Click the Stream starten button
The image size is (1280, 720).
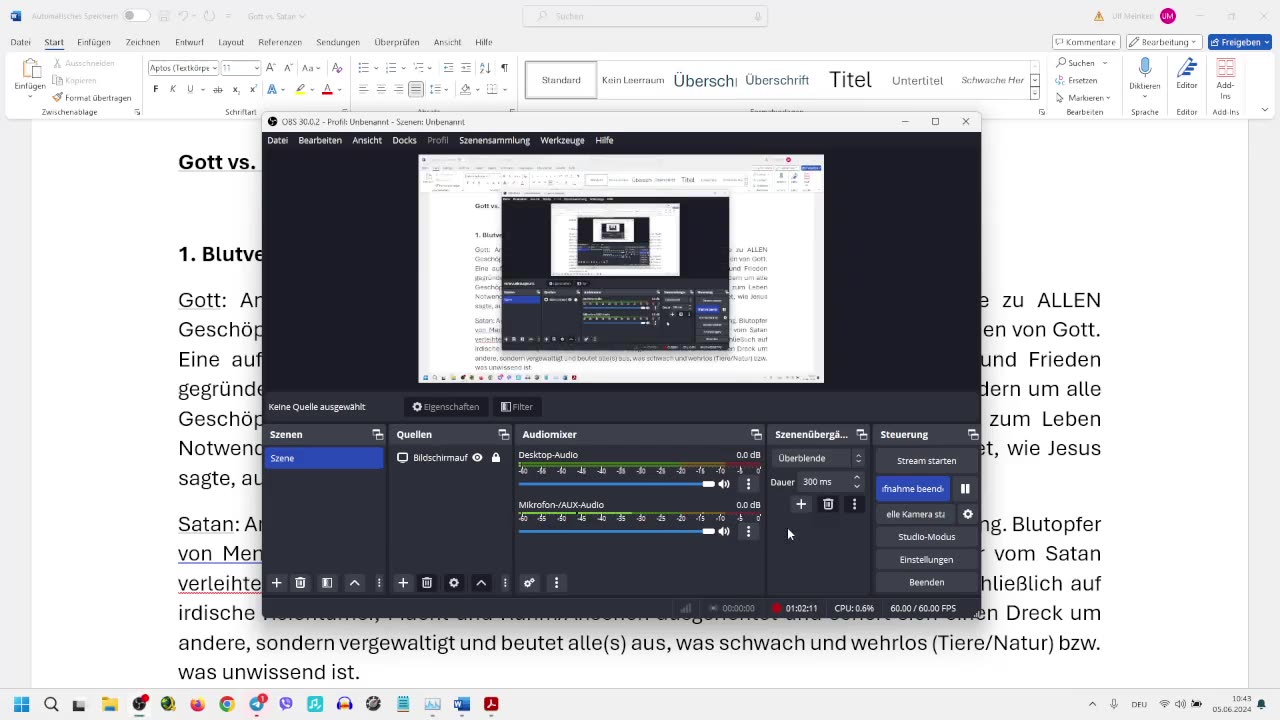pos(926,461)
